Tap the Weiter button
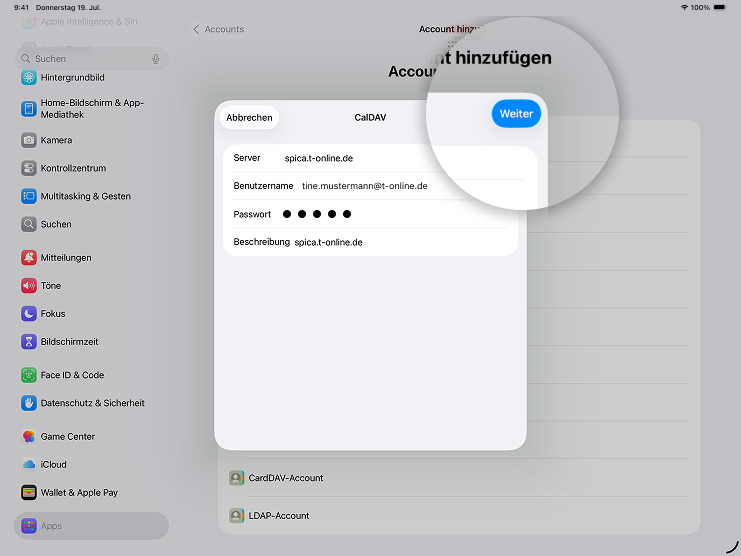Screen dimensions: 741x556 coord(516,114)
